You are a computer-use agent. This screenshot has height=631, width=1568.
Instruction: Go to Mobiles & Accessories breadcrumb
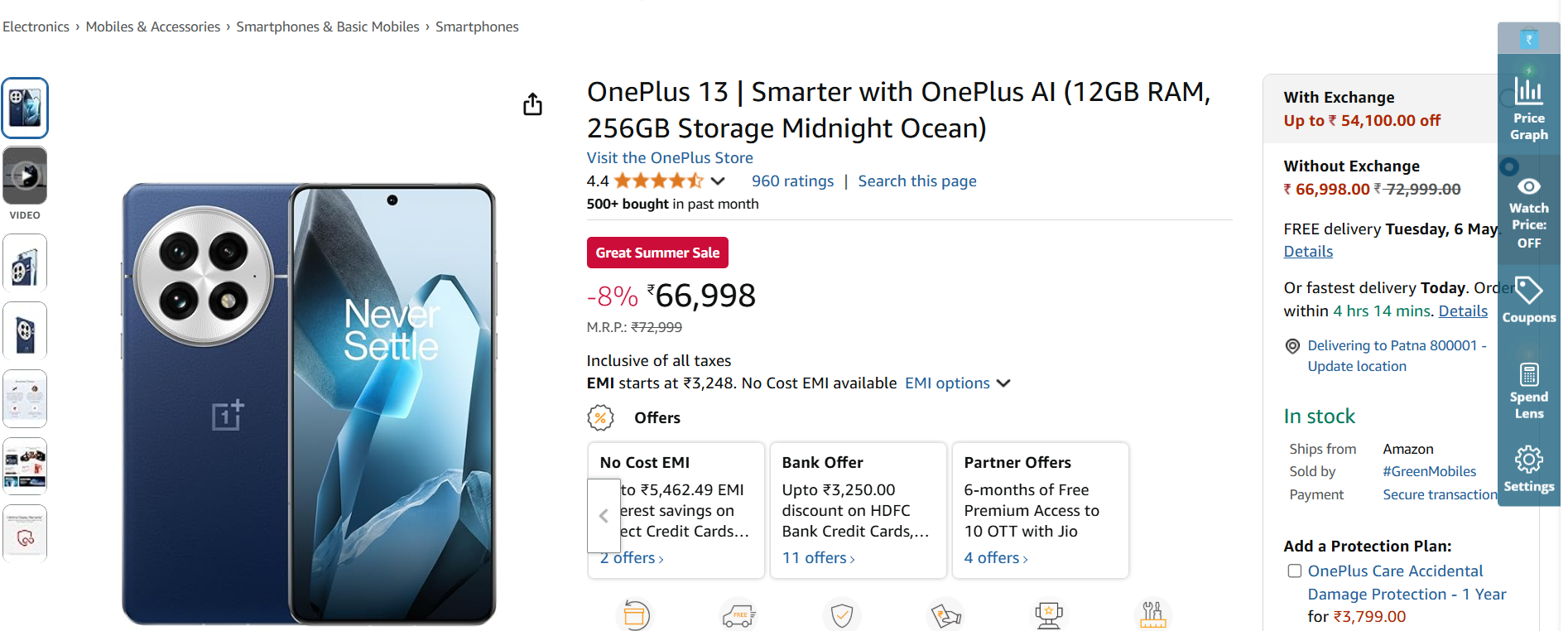coord(153,26)
